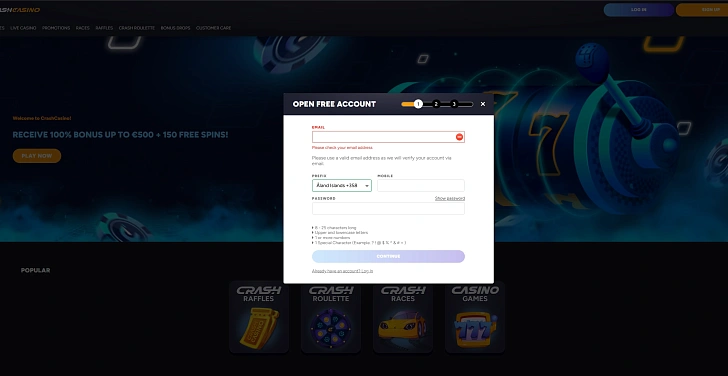Click the red error icon in email field
Viewport: 728px width, 376px height.
tap(459, 137)
